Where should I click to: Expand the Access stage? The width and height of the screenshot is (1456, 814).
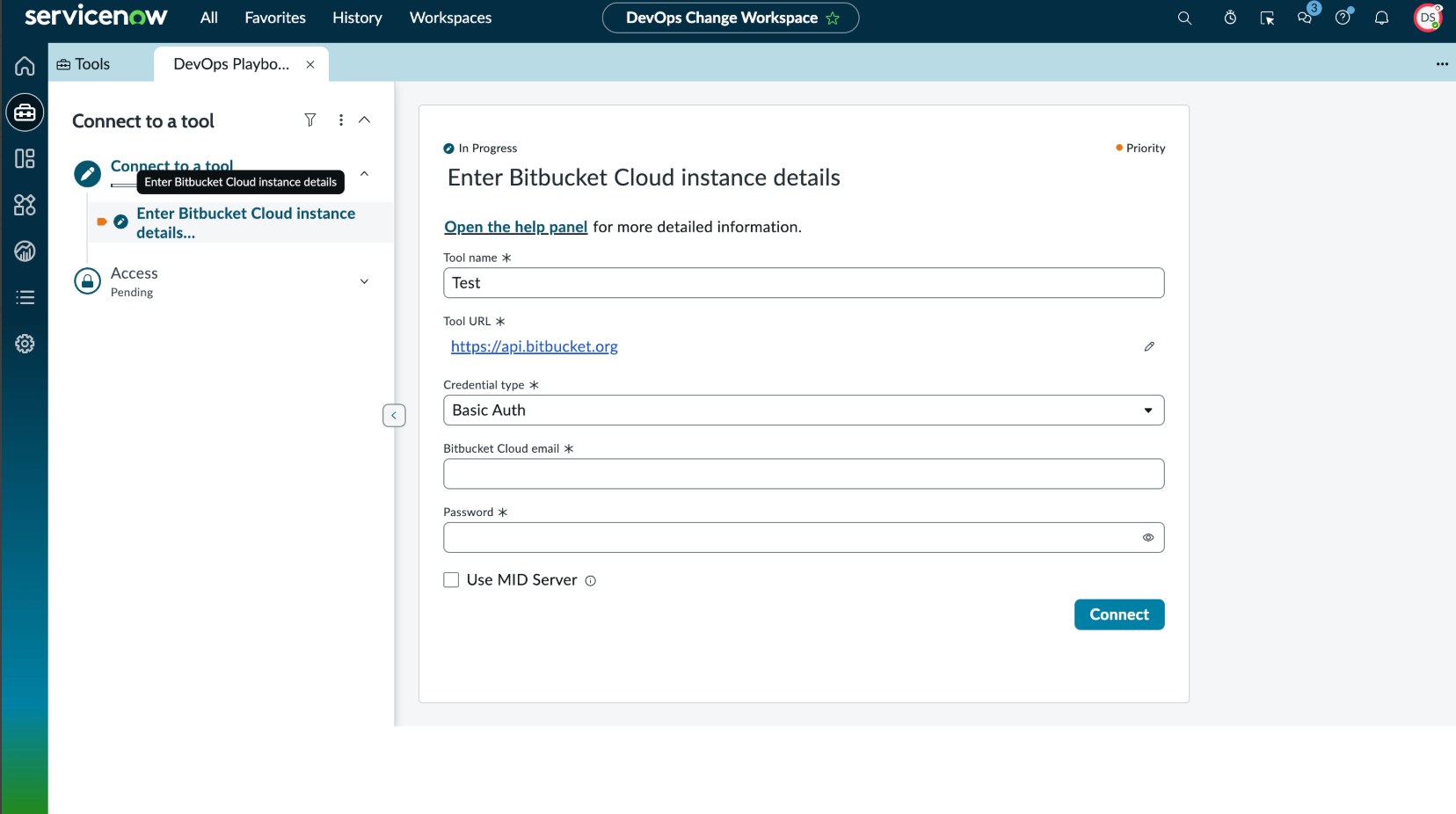click(364, 281)
